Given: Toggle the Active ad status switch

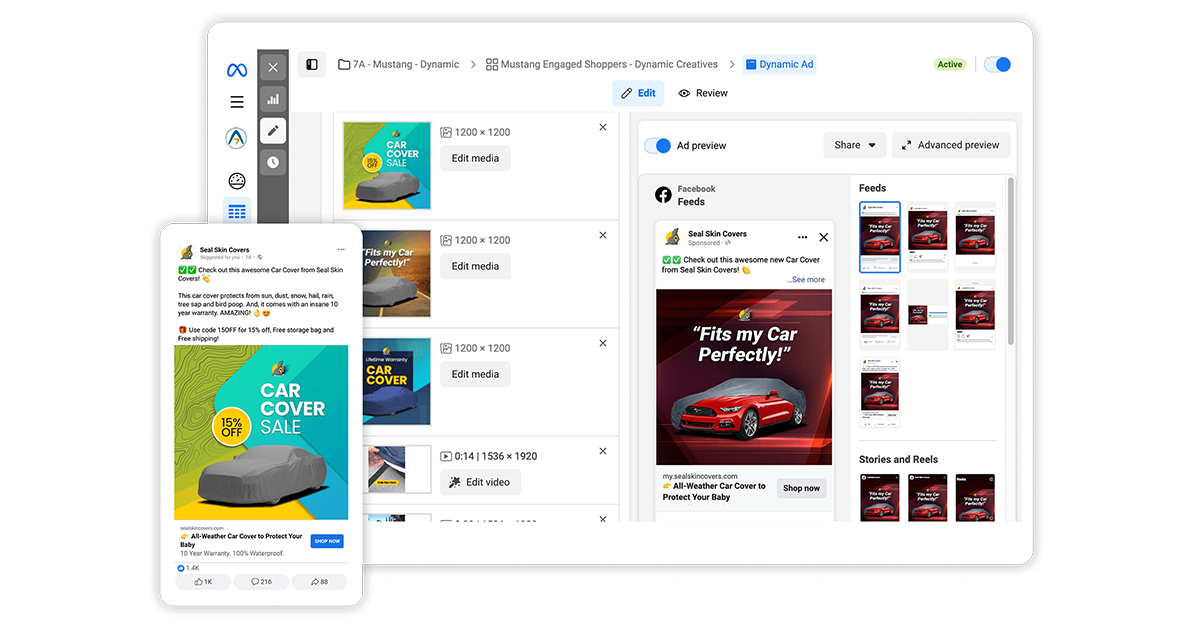Looking at the screenshot, I should (x=997, y=65).
